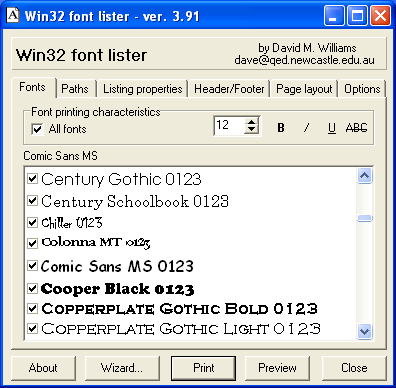Toggle the Bold formatting button
The width and height of the screenshot is (396, 388).
[x=281, y=128]
